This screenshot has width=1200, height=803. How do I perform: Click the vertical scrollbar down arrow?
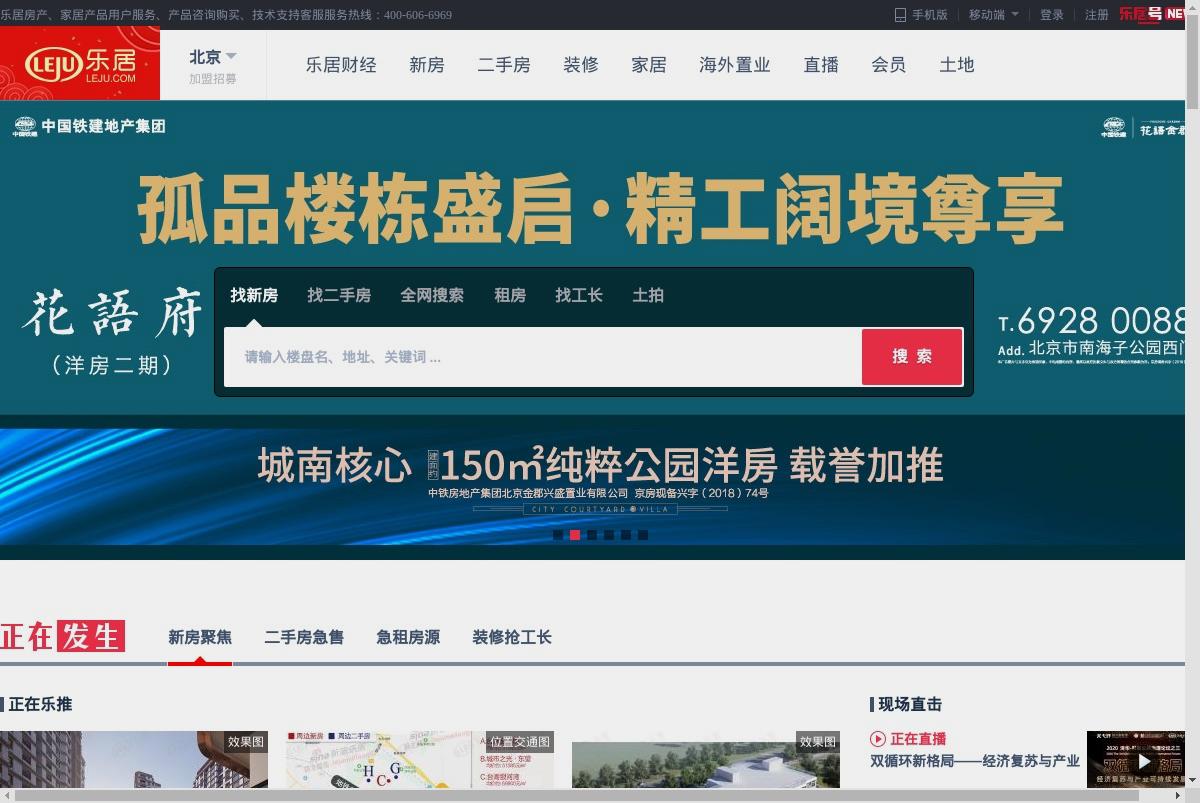click(1193, 782)
